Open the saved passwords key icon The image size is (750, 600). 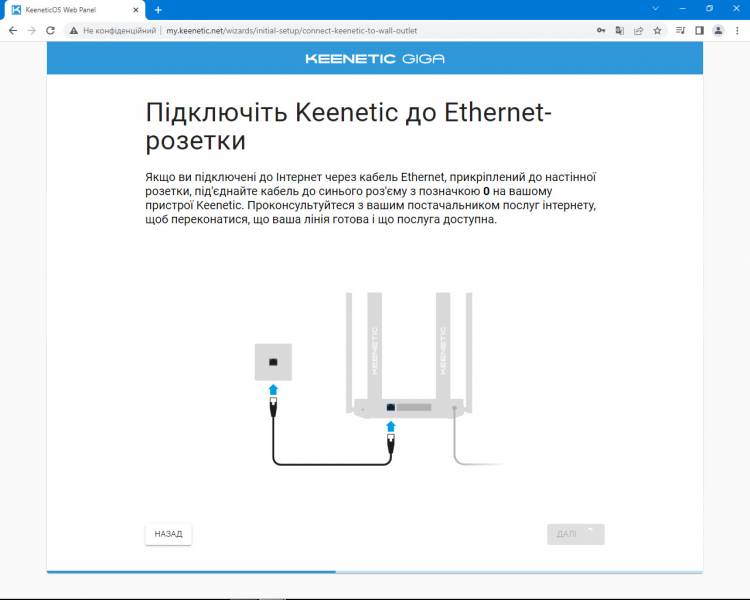tap(601, 31)
